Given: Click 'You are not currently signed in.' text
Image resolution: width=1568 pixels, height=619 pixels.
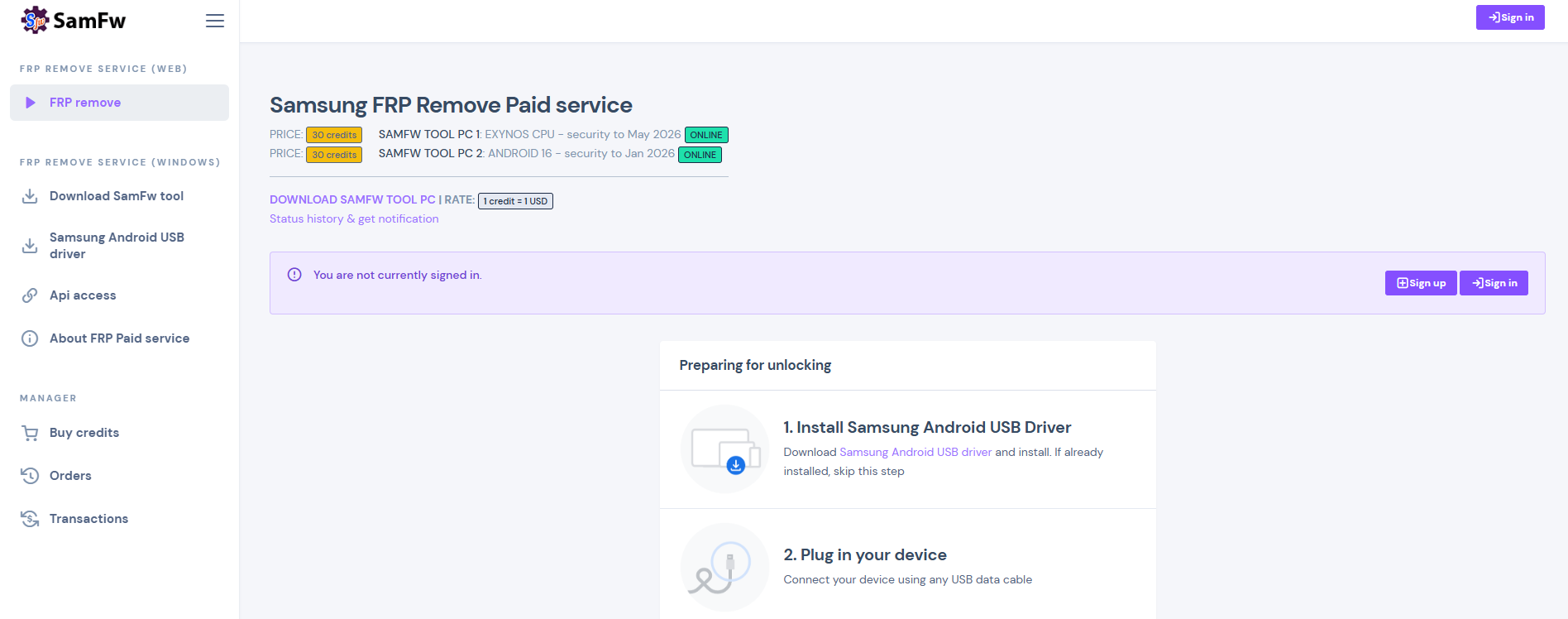Looking at the screenshot, I should (x=398, y=275).
